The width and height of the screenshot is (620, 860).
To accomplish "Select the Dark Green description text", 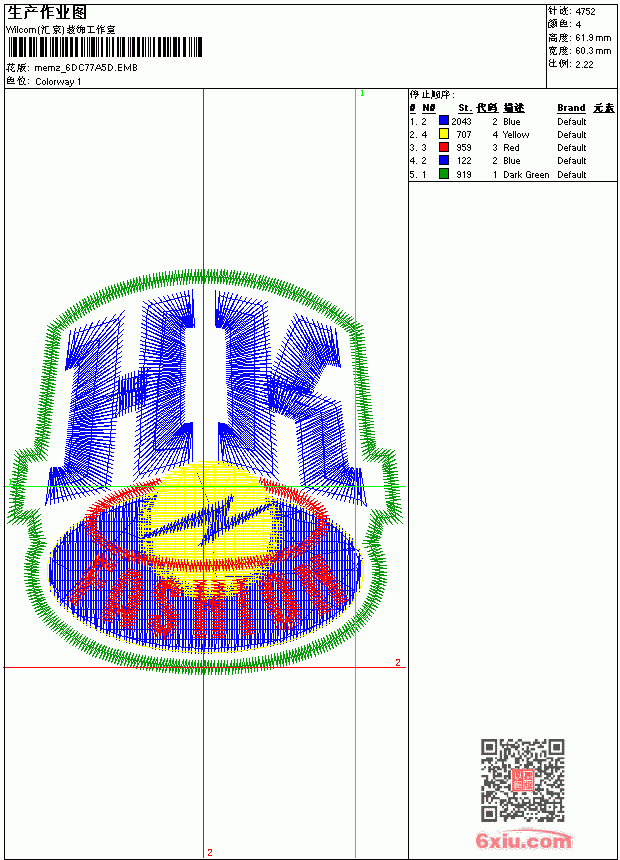I will pos(526,174).
